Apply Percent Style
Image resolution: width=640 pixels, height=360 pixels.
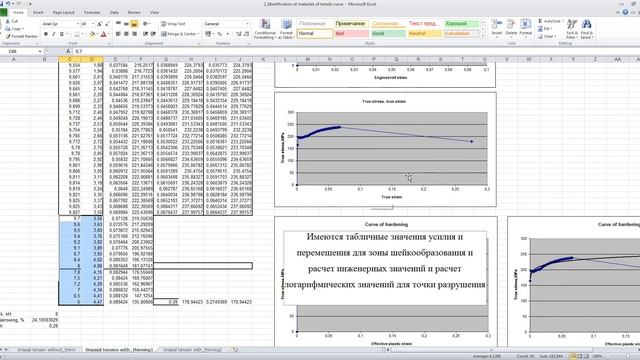220,34
